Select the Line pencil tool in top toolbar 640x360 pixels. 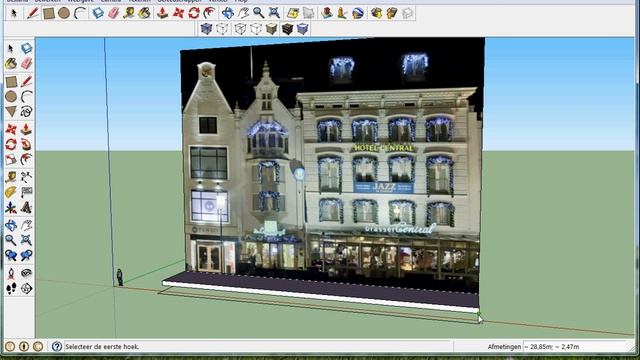(x=32, y=13)
